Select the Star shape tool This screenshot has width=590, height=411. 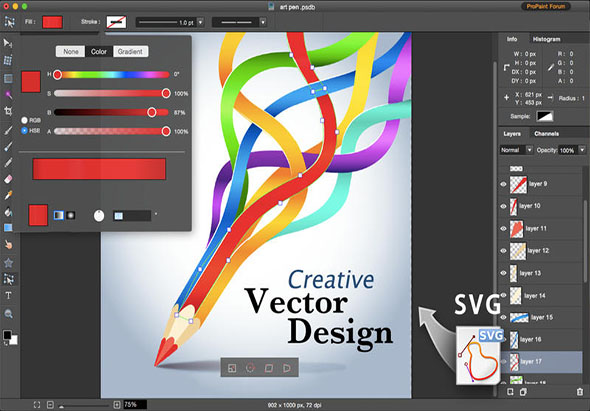[8, 262]
